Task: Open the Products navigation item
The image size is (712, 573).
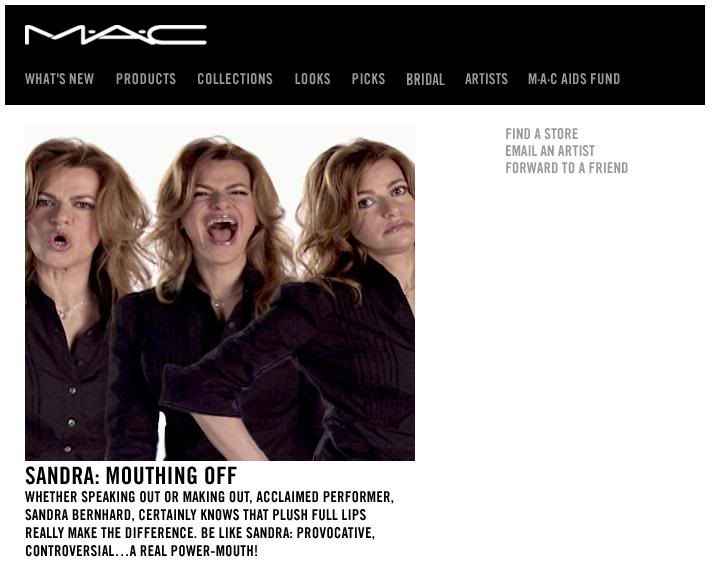Action: [x=146, y=79]
